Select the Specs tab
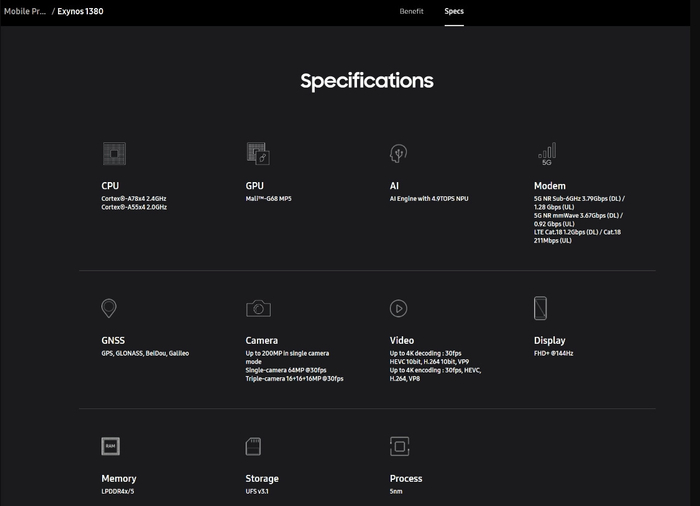This screenshot has height=506, width=700. click(x=454, y=12)
